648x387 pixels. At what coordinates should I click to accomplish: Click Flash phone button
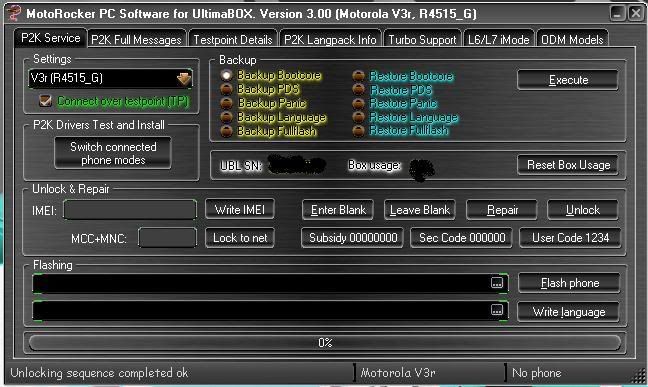coord(569,283)
